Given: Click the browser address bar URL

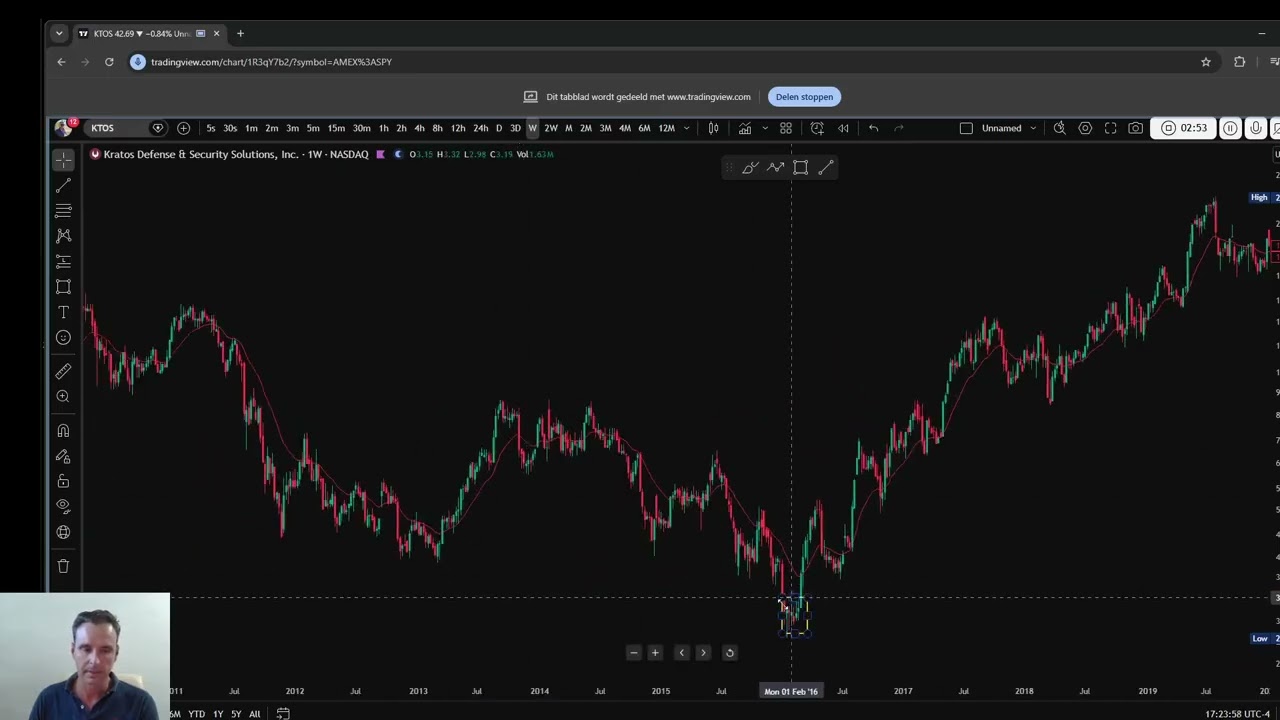Looking at the screenshot, I should click(x=271, y=62).
